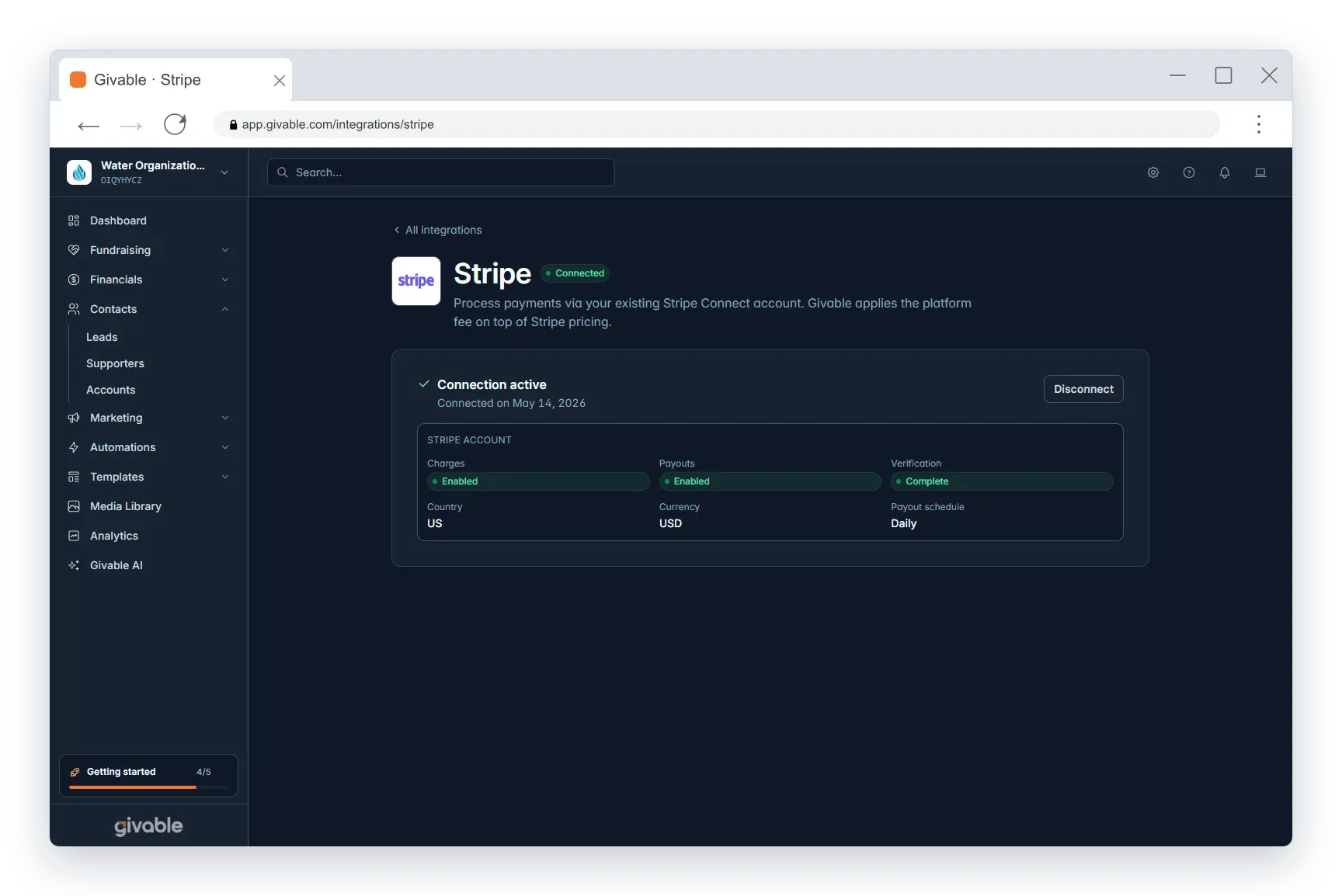The width and height of the screenshot is (1342, 896).
Task: Click the Givable AI sparkle icon
Action: 74,565
